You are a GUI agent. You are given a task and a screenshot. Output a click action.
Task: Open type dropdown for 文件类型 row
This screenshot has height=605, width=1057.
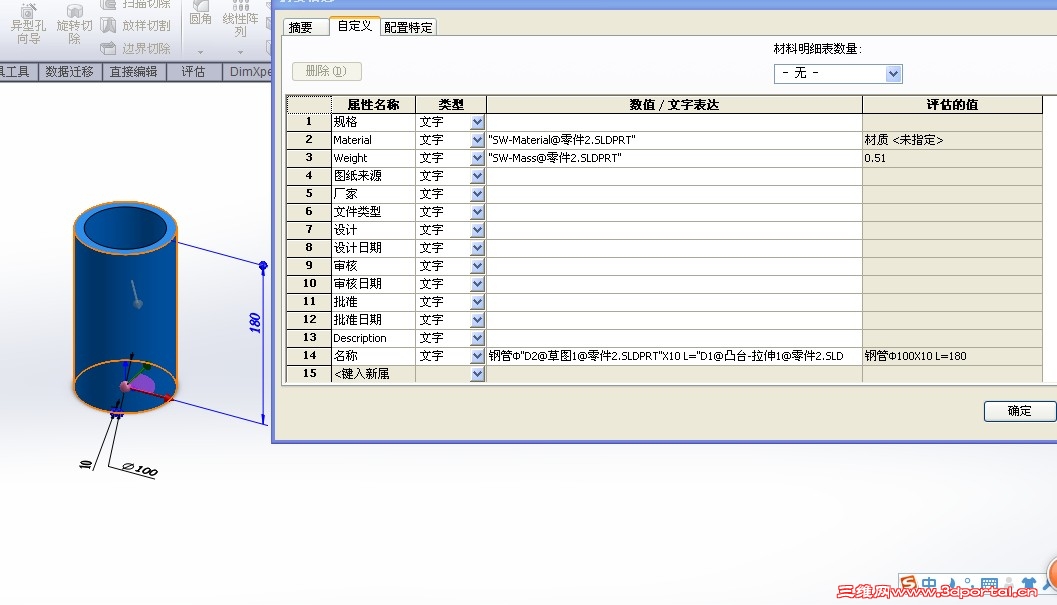(477, 212)
